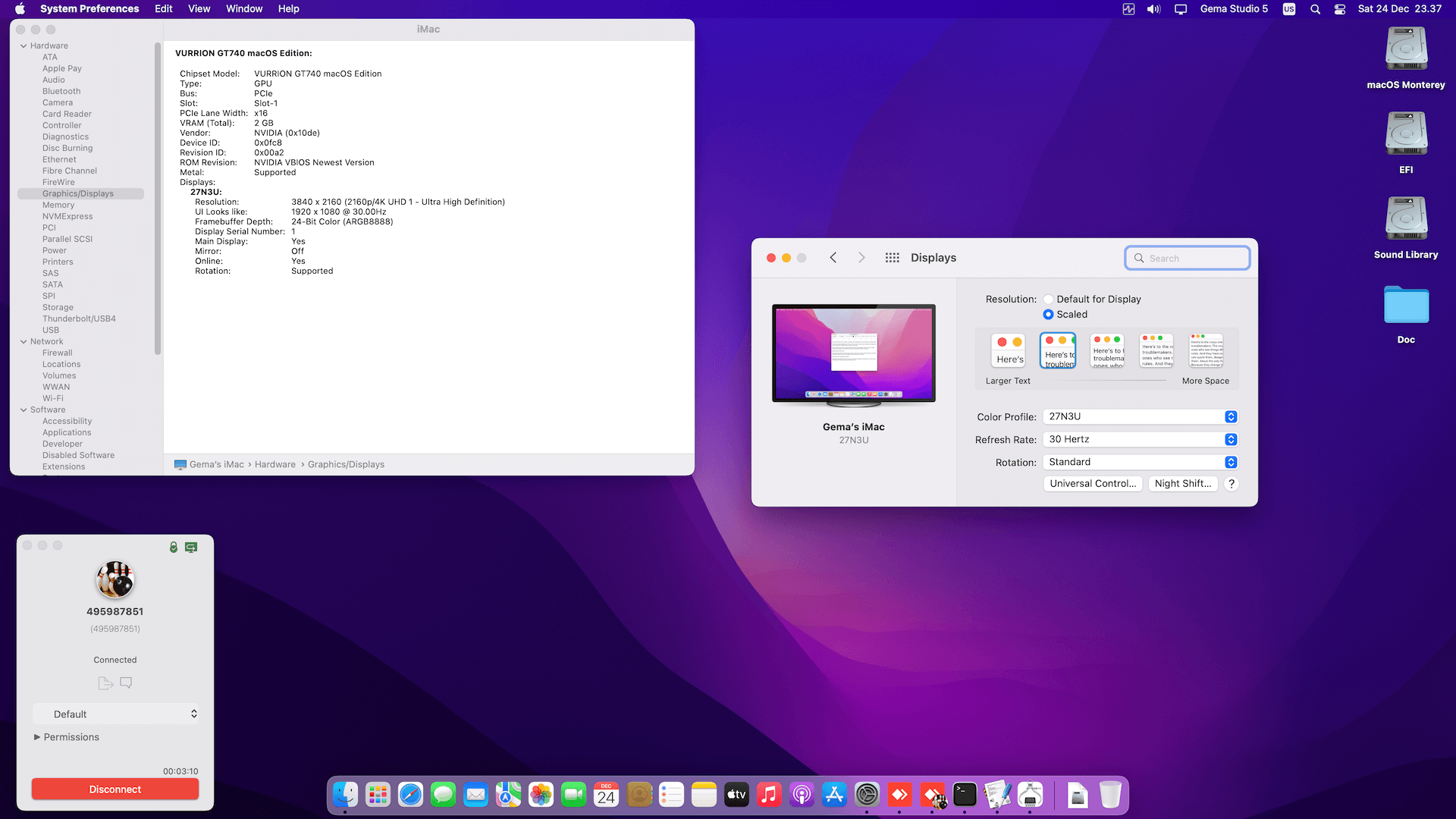Open the View menu in the menu bar
This screenshot has width=1456, height=819.
tap(199, 9)
